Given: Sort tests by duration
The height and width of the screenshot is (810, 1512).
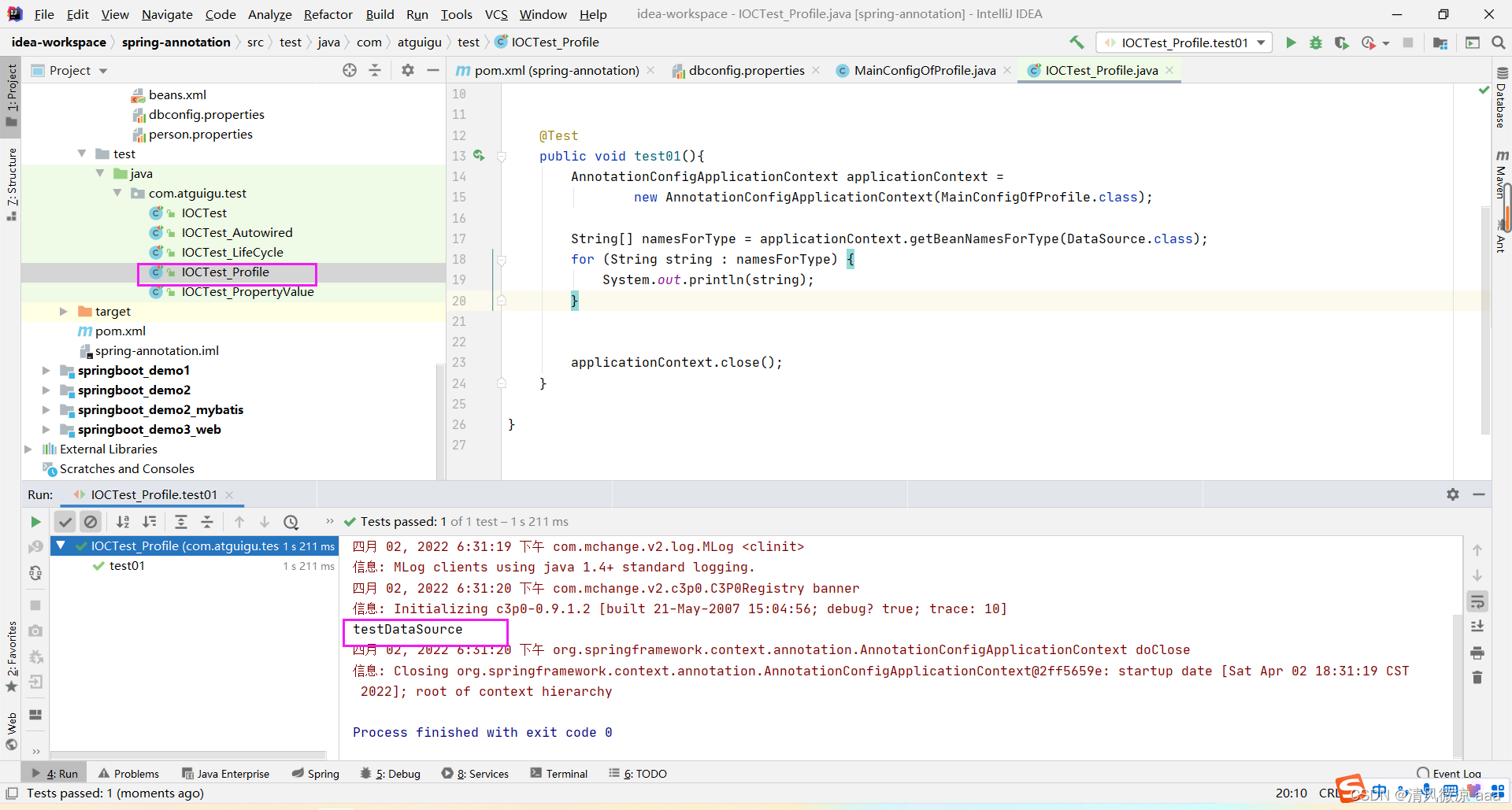Looking at the screenshot, I should pyautogui.click(x=149, y=521).
